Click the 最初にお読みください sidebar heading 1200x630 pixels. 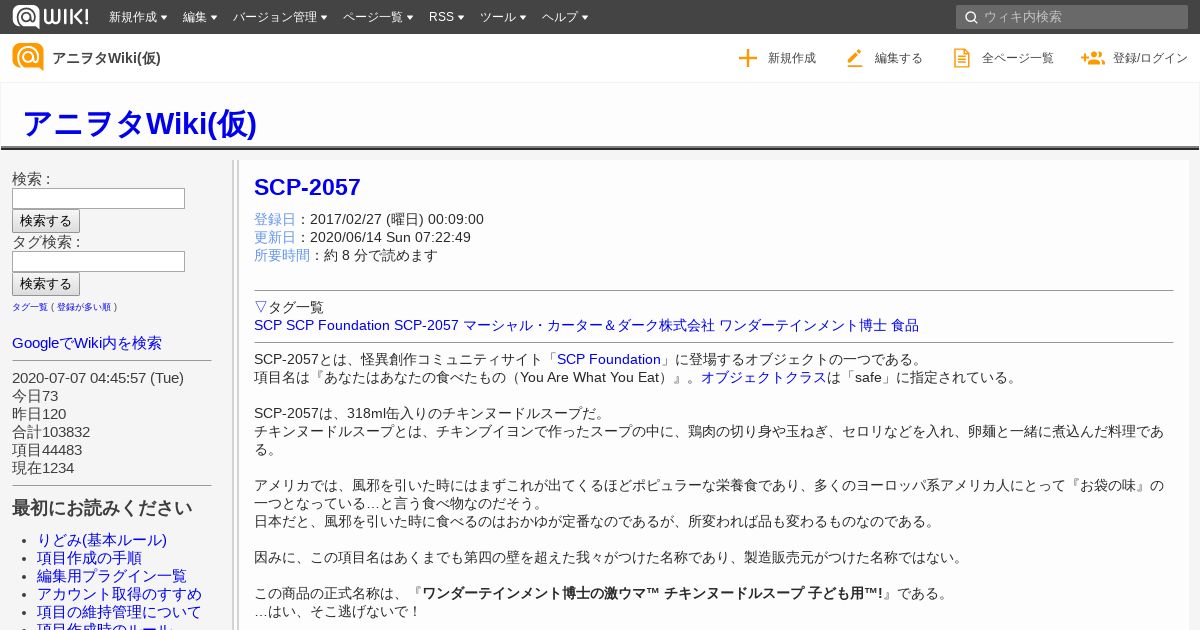102,508
